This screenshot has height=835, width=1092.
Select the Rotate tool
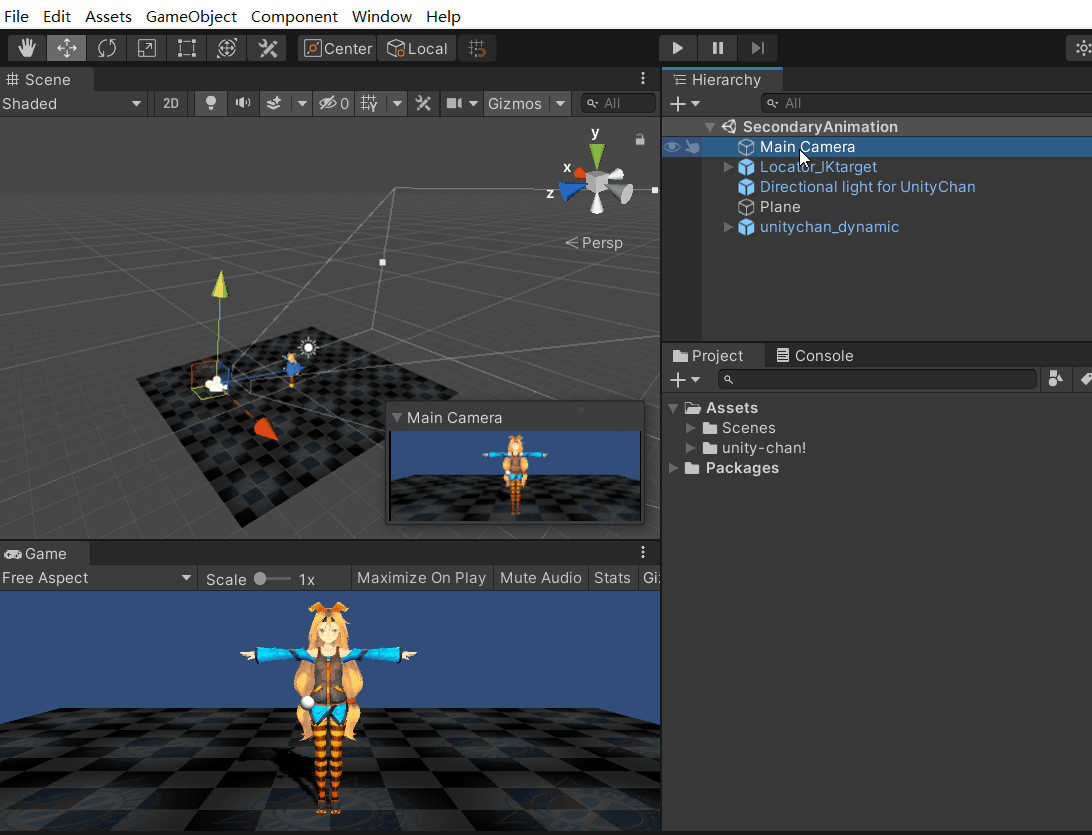pyautogui.click(x=107, y=48)
